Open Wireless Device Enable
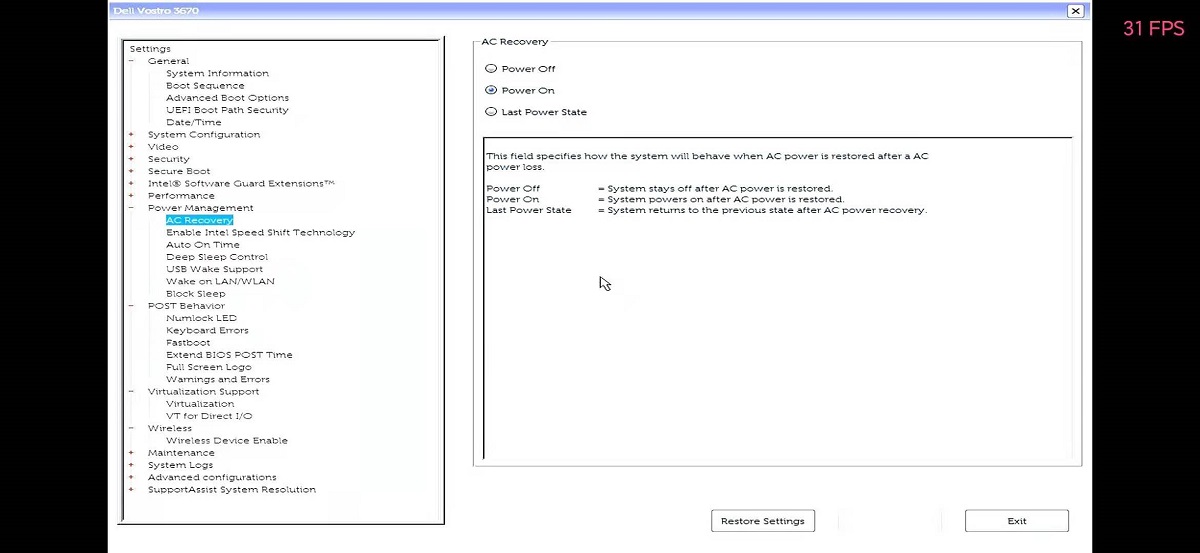1200x553 pixels. coord(227,441)
